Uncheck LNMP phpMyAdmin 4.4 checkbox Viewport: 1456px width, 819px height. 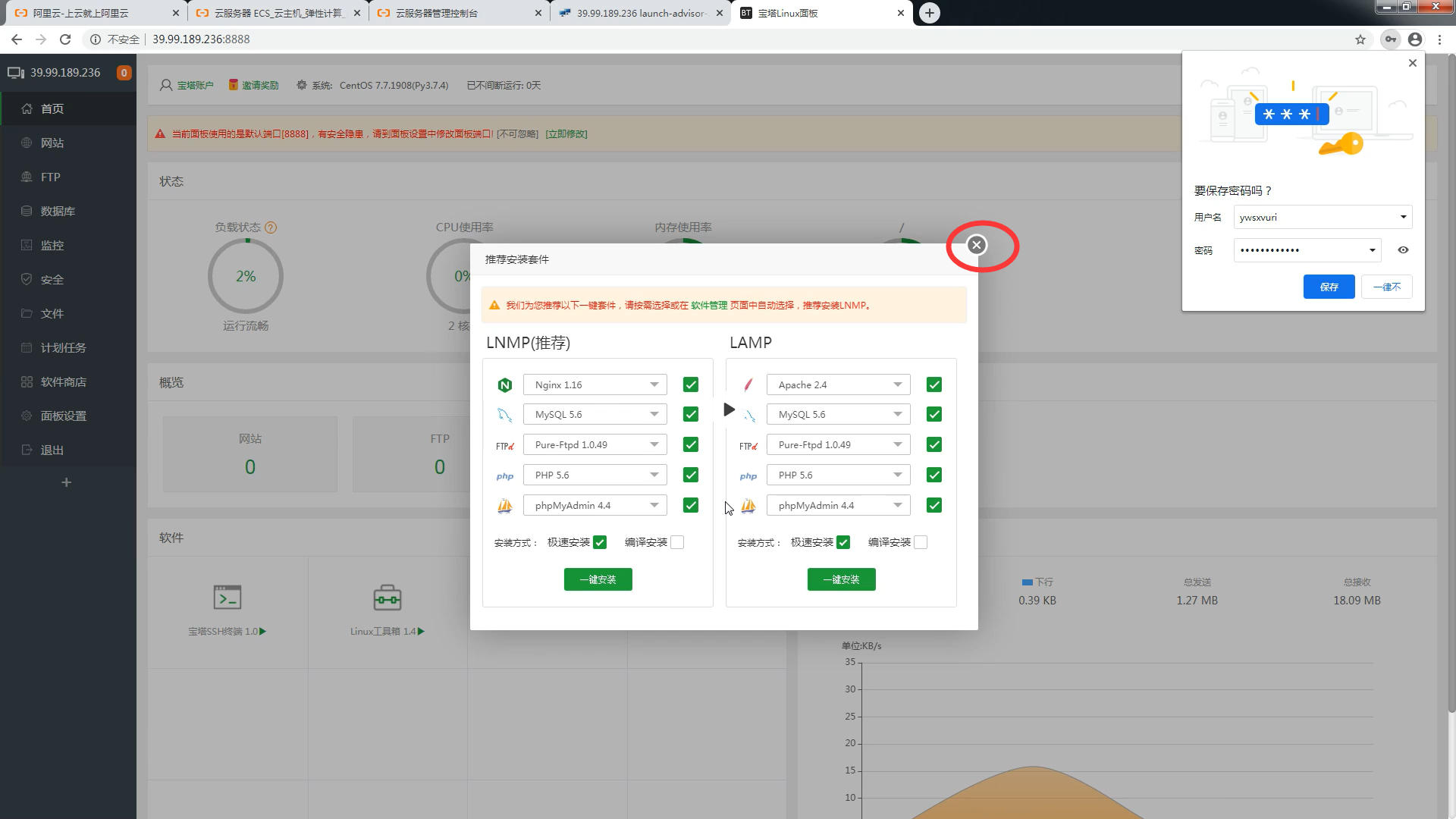[691, 506]
